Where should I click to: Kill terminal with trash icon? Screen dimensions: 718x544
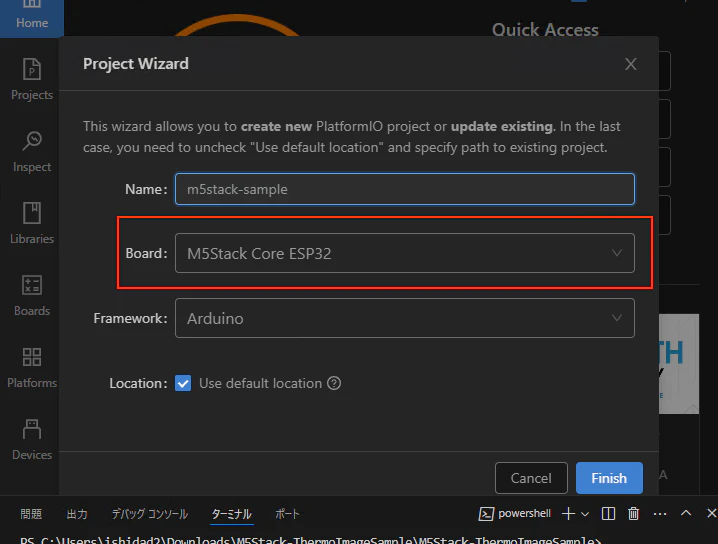633,514
